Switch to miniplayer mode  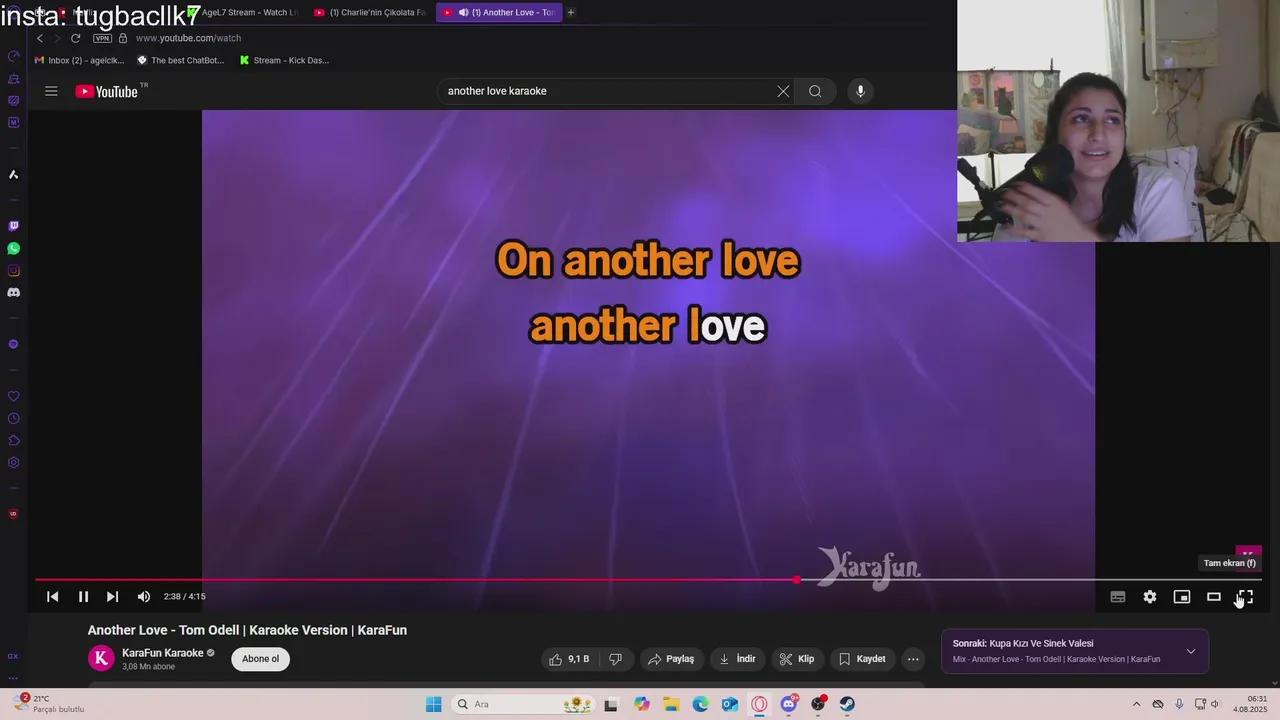(1182, 597)
